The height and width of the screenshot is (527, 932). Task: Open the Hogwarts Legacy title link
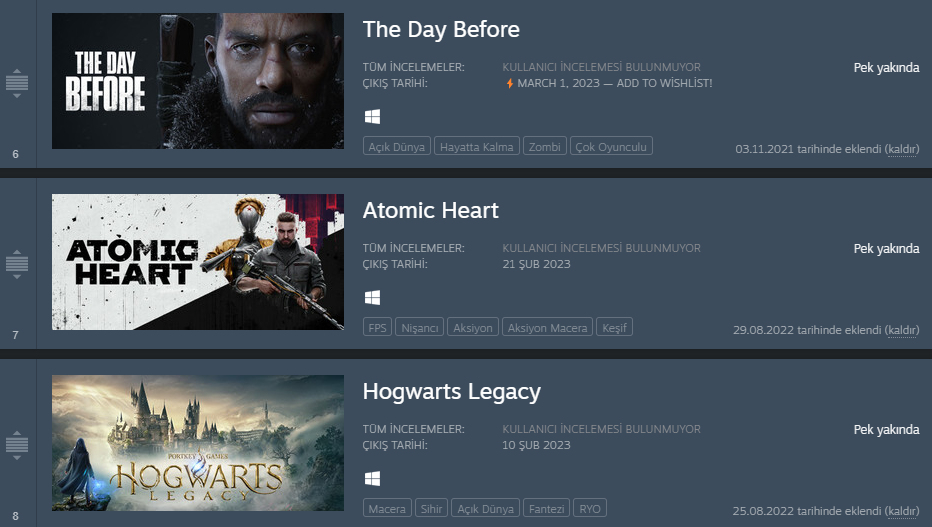[x=452, y=392]
